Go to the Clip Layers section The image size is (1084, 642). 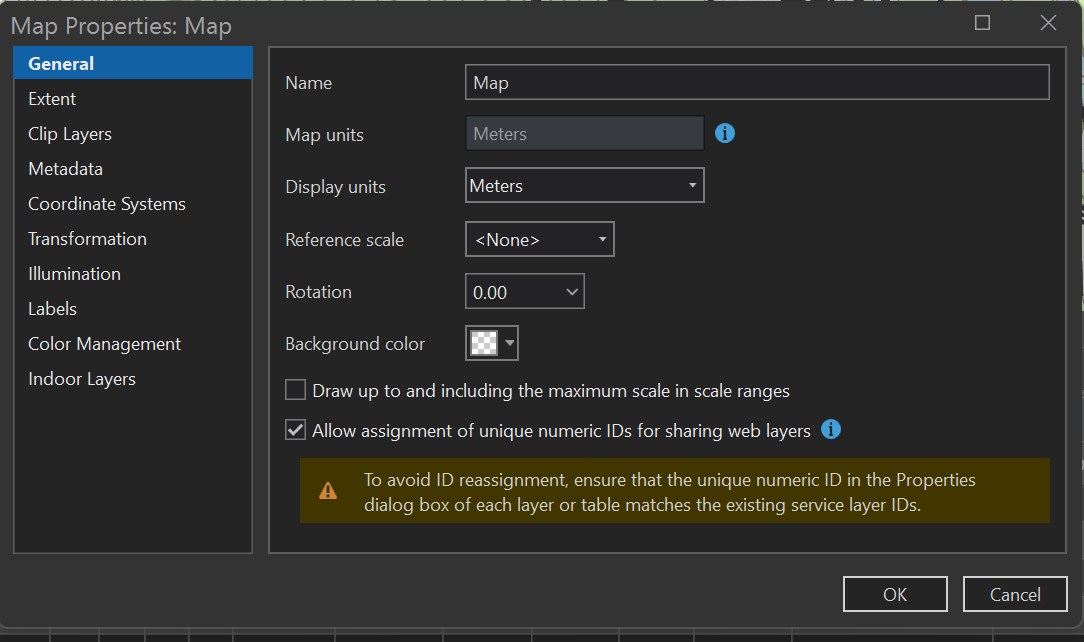[x=70, y=134]
